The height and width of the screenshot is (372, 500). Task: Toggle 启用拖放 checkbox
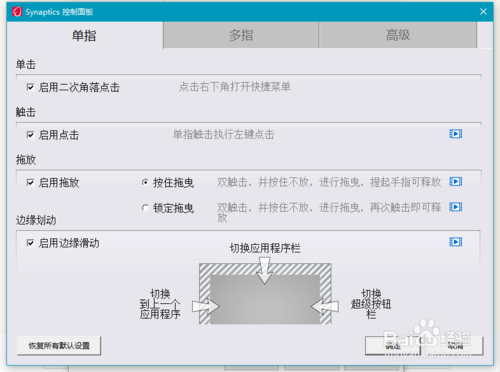tap(30, 183)
